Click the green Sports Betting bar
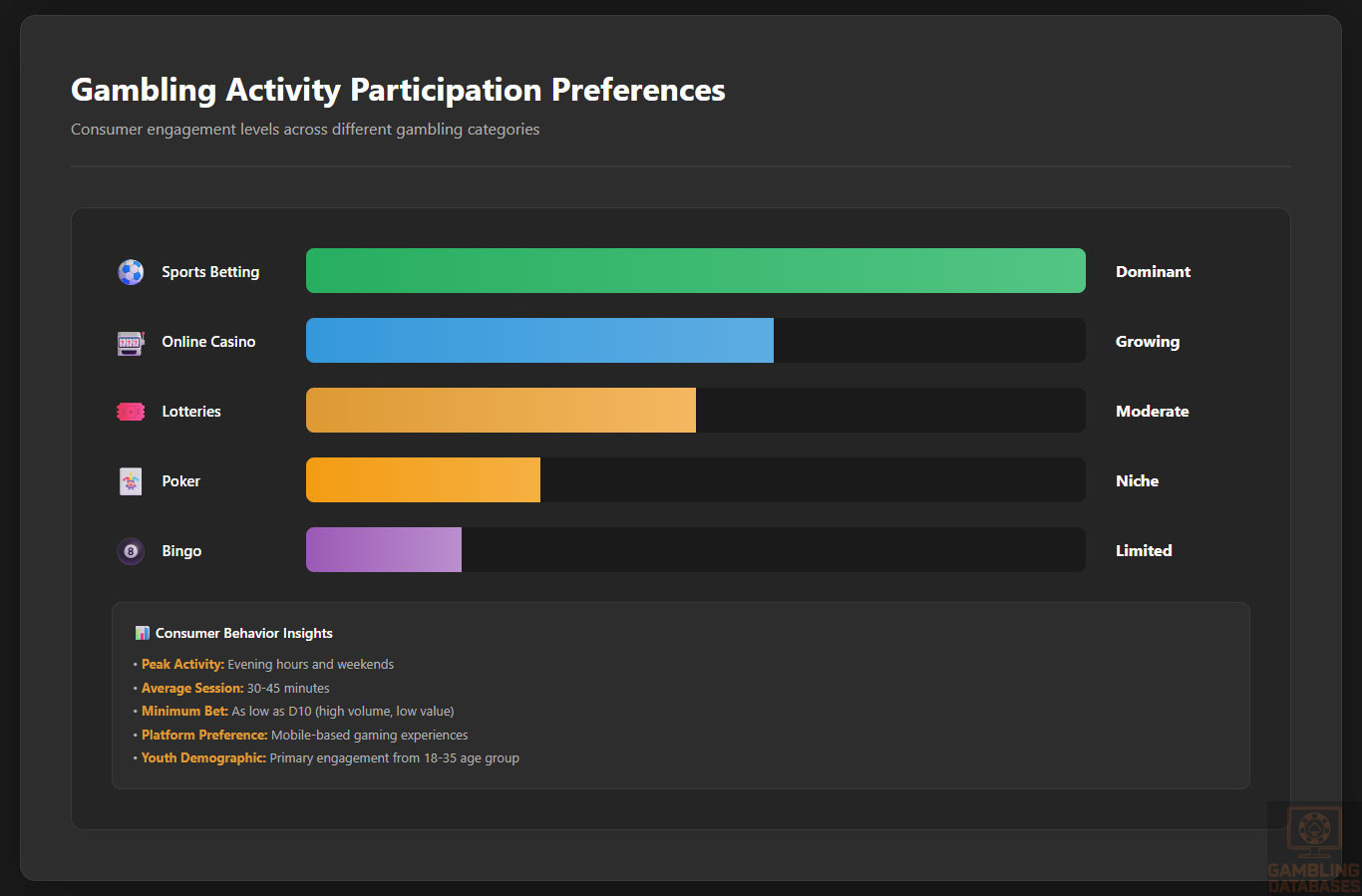The width and height of the screenshot is (1362, 896). [695, 271]
